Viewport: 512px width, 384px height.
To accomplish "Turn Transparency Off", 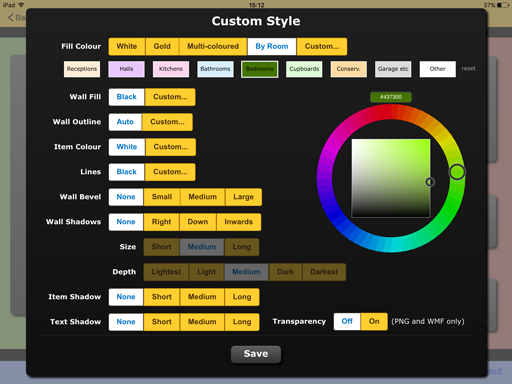I will [347, 322].
